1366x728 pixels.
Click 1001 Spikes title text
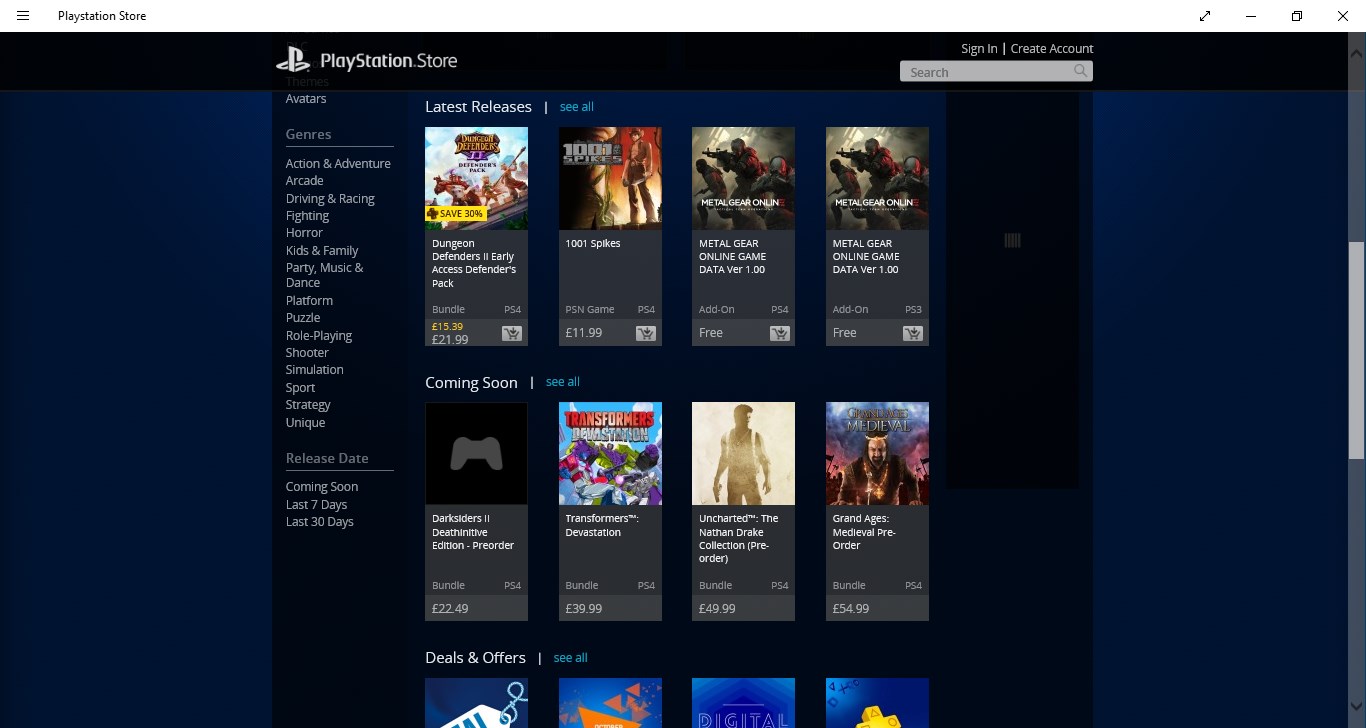tap(593, 243)
